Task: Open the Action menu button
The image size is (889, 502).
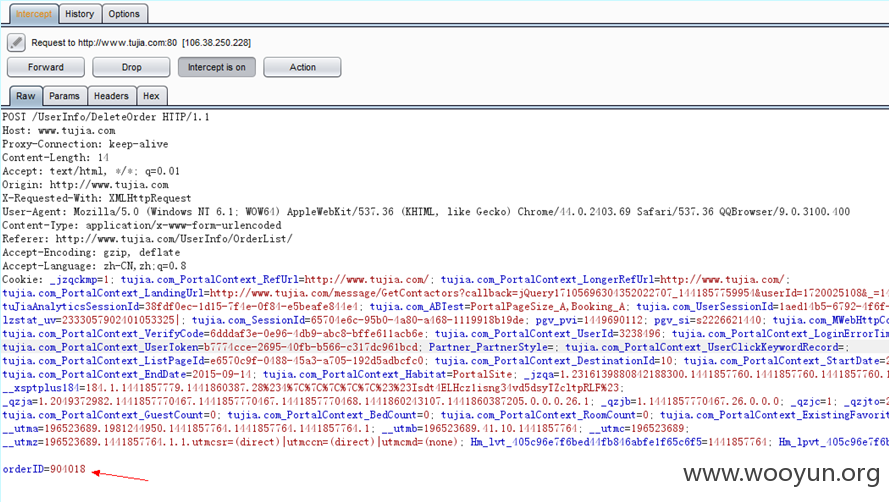Action: click(x=302, y=67)
